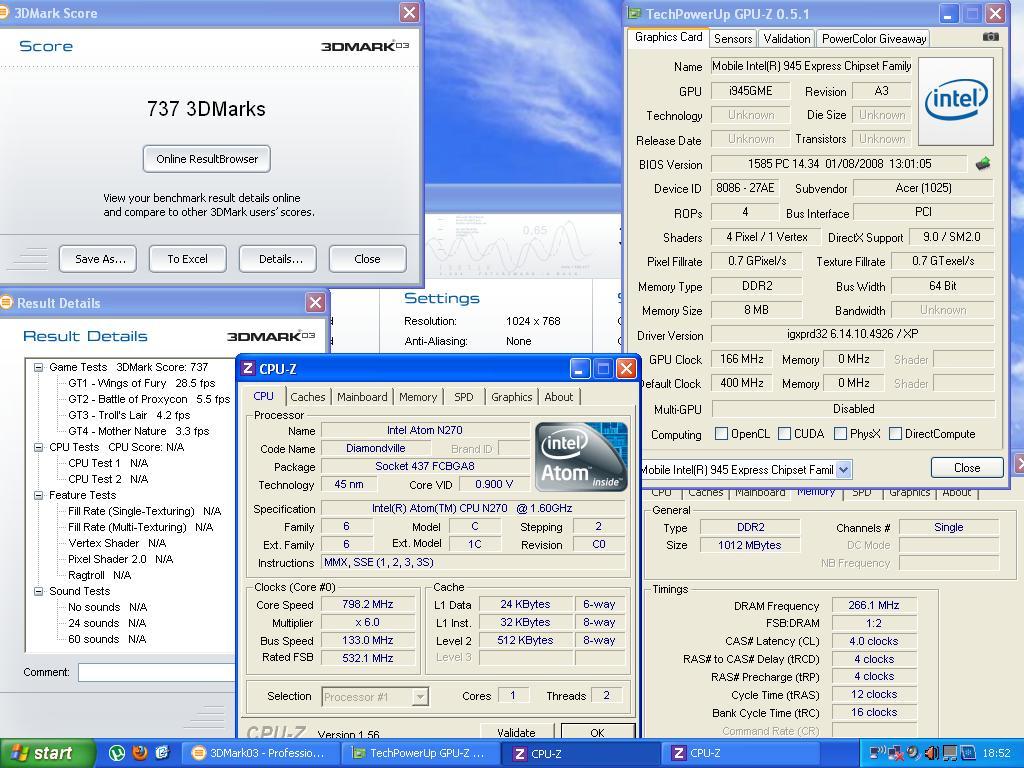
Task: Select the 60 sounds row
Action: click(x=107, y=639)
